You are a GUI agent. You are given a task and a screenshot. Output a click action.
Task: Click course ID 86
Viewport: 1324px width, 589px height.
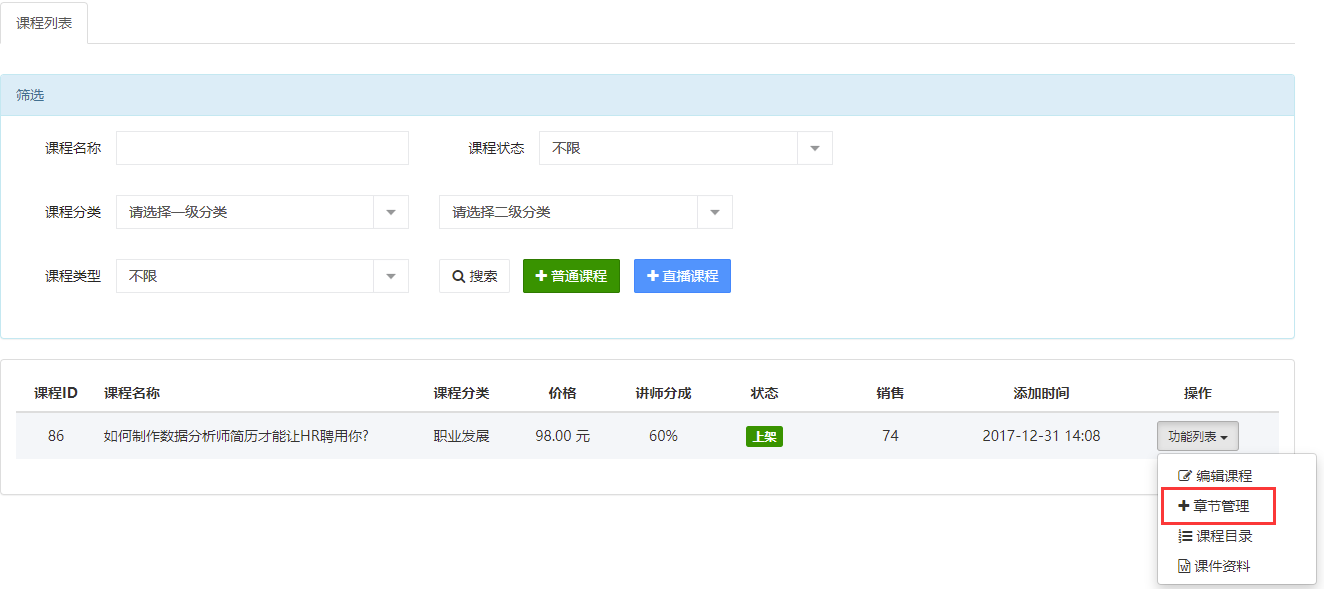coord(56,436)
